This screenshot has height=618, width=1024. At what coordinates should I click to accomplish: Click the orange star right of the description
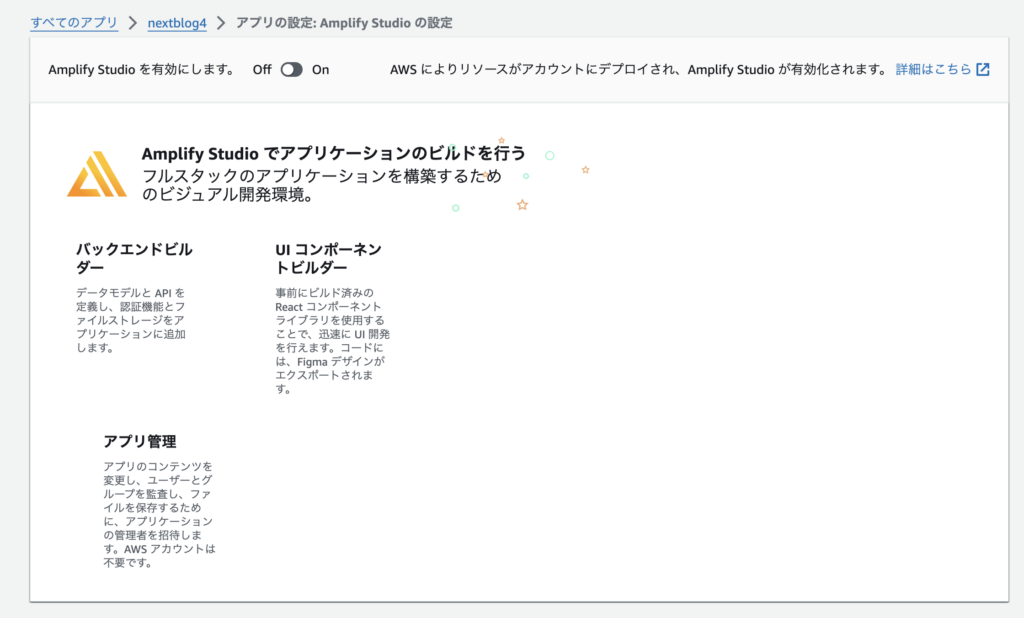pos(585,170)
